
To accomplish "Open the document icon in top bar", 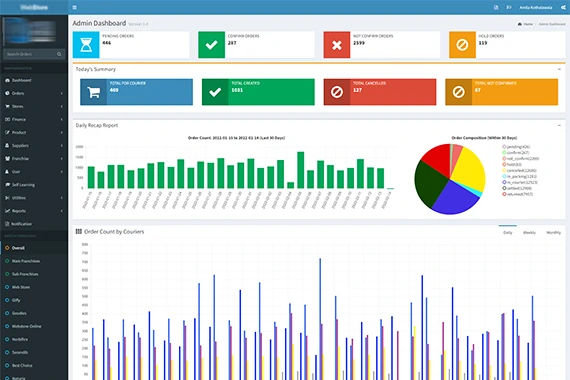I will point(496,7).
